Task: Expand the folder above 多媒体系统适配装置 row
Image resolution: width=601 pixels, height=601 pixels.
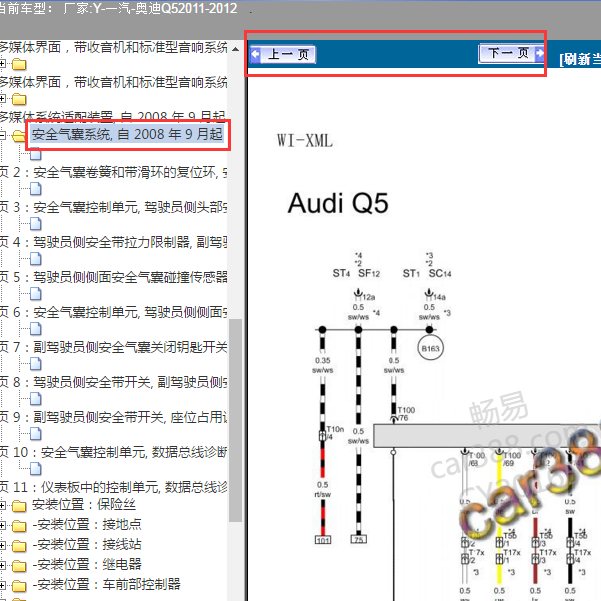Action: (2, 99)
